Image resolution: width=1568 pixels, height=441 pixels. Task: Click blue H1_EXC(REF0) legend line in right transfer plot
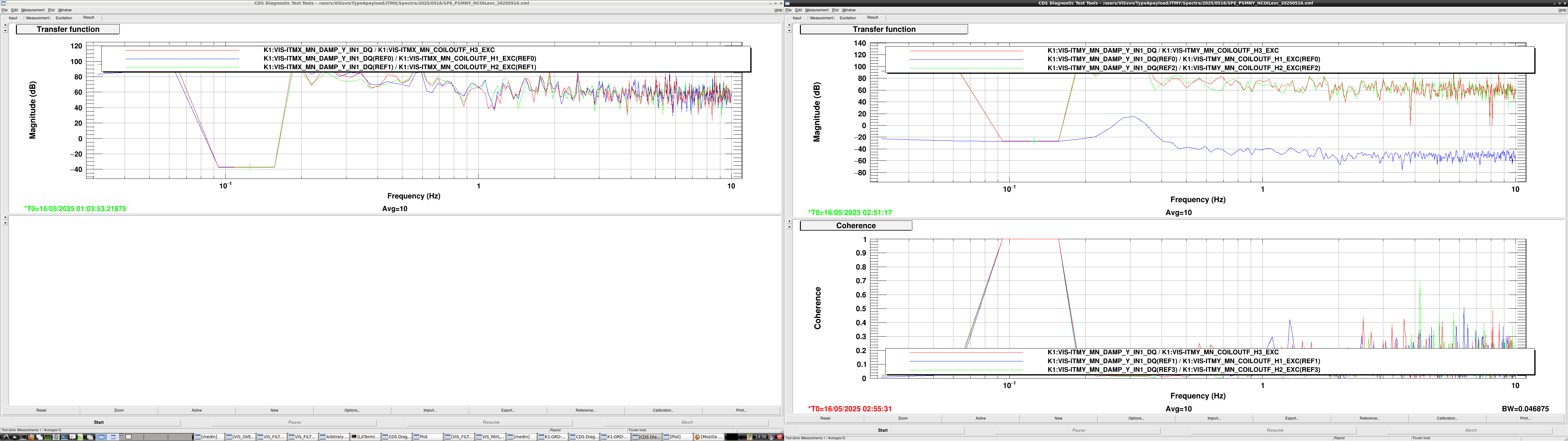(966, 59)
